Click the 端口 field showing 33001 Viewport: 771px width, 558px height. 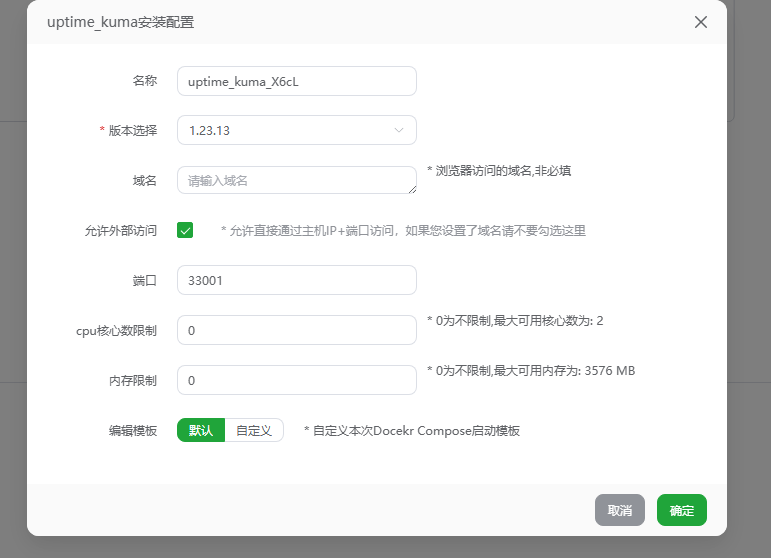pos(296,280)
